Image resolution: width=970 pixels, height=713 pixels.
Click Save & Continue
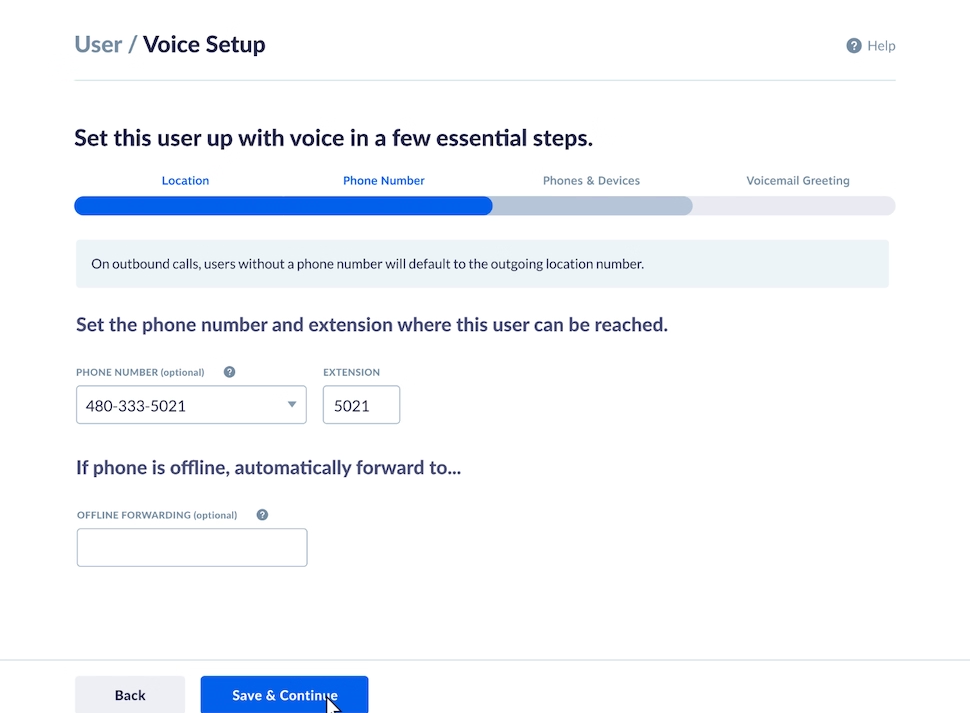(x=284, y=695)
